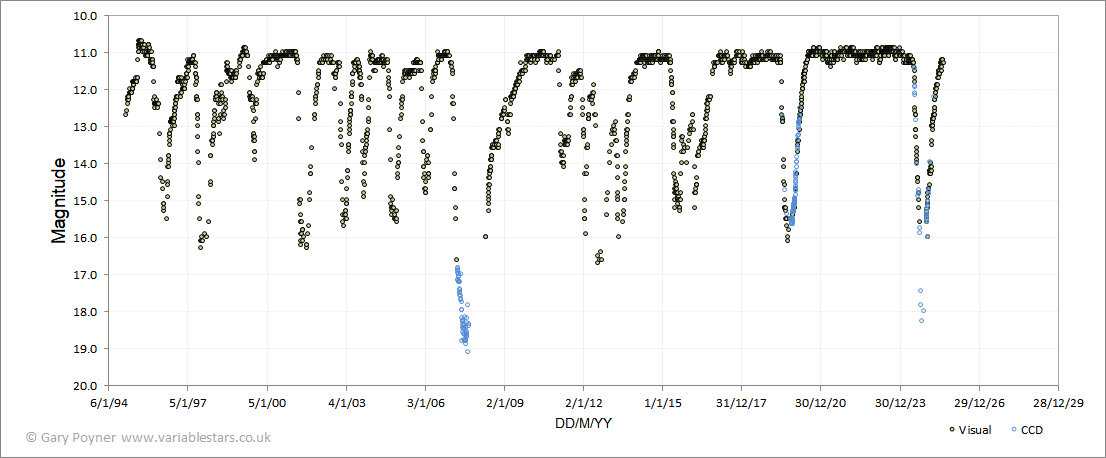The image size is (1106, 458).
Task: Click the 30/12/20 date label
Action: (x=820, y=404)
